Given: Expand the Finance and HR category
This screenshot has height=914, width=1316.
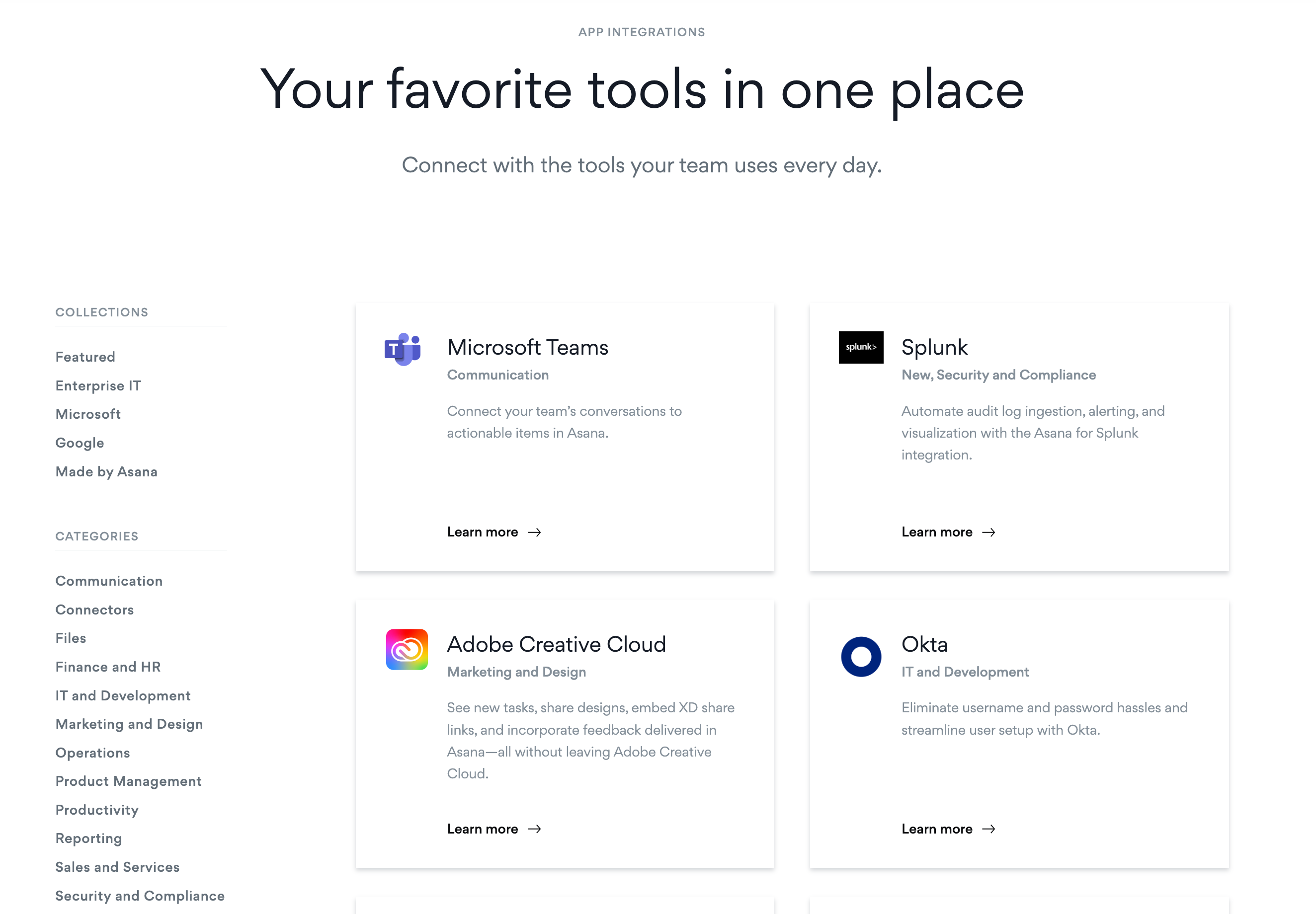Looking at the screenshot, I should (x=108, y=666).
